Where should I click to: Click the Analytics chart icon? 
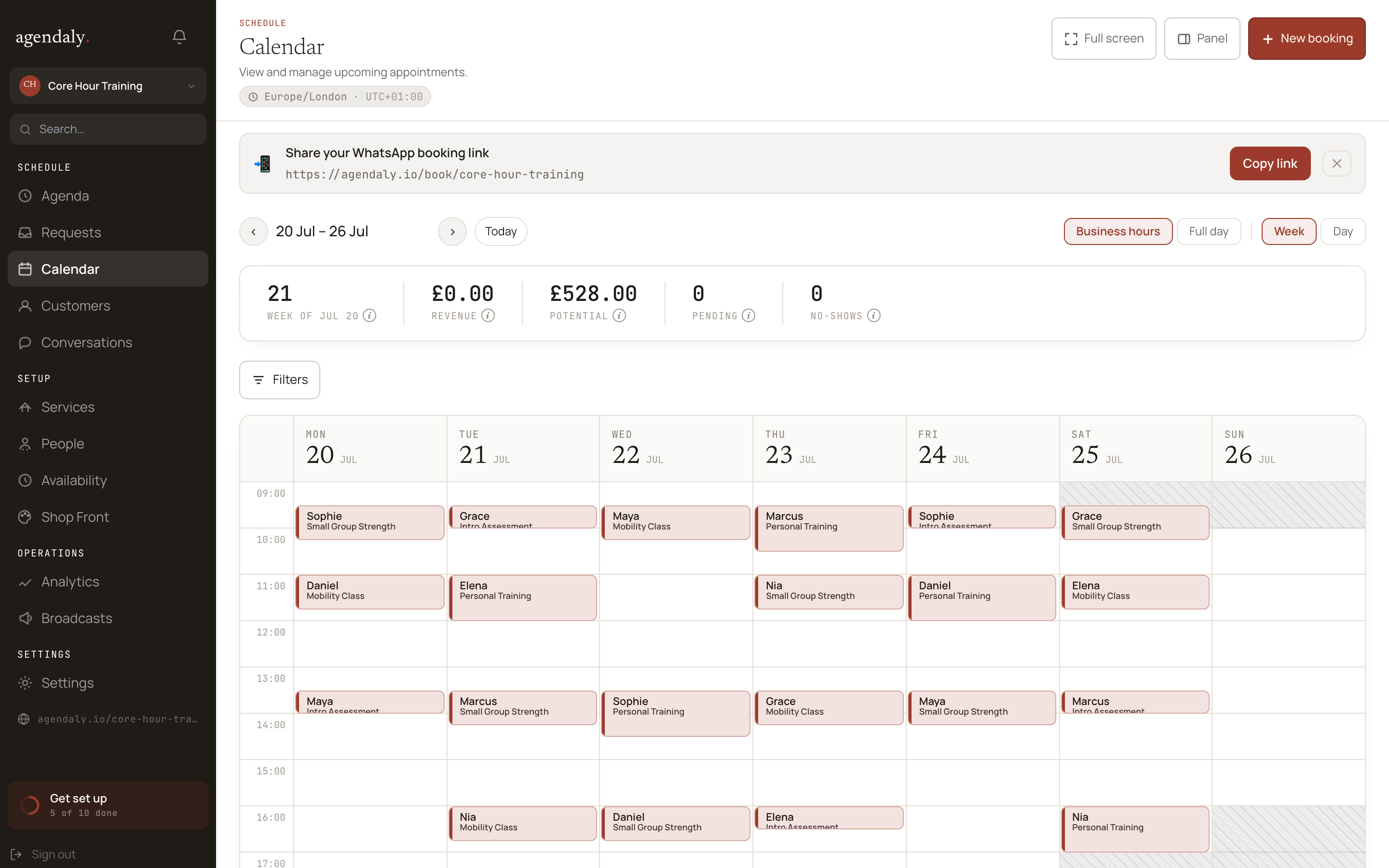click(25, 582)
